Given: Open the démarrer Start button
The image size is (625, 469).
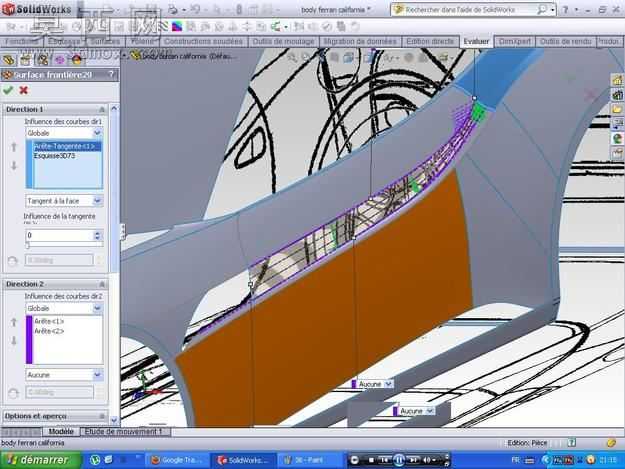Looking at the screenshot, I should click(40, 460).
